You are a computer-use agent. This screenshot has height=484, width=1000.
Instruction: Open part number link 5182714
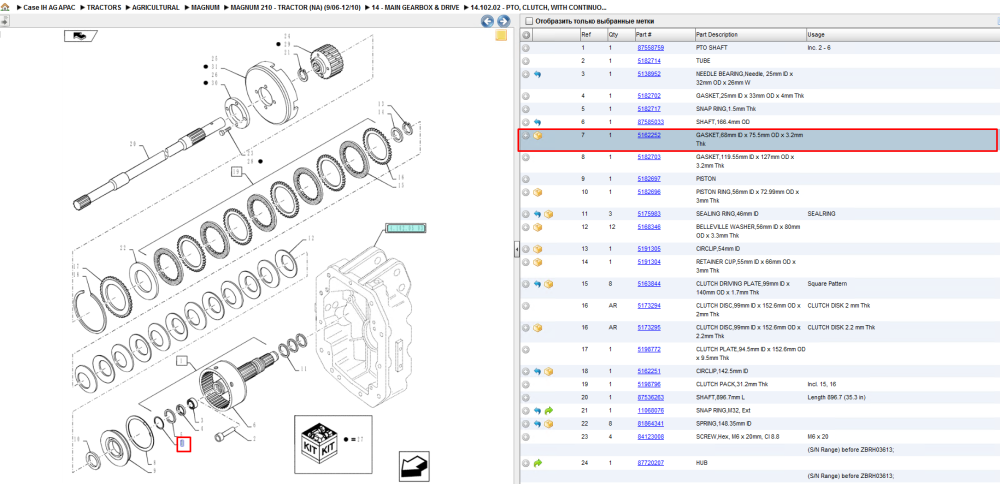click(x=649, y=61)
